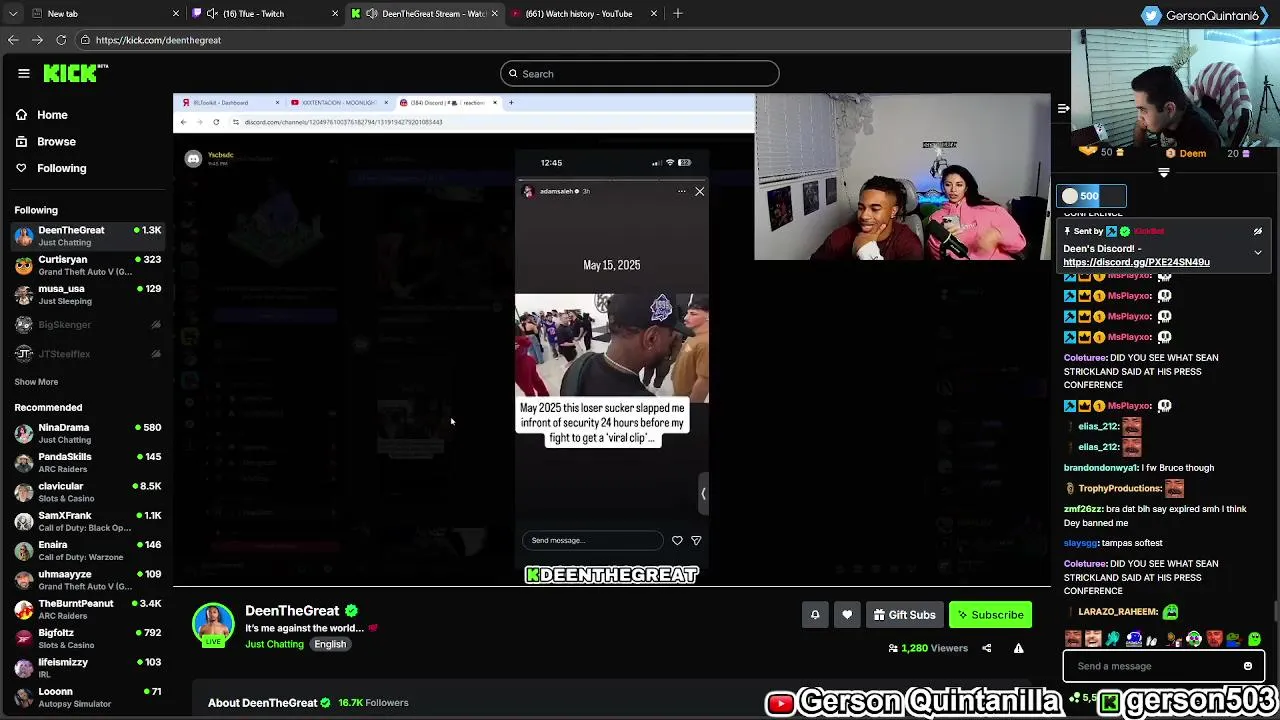
Task: Click the English language tag
Action: pos(330,644)
